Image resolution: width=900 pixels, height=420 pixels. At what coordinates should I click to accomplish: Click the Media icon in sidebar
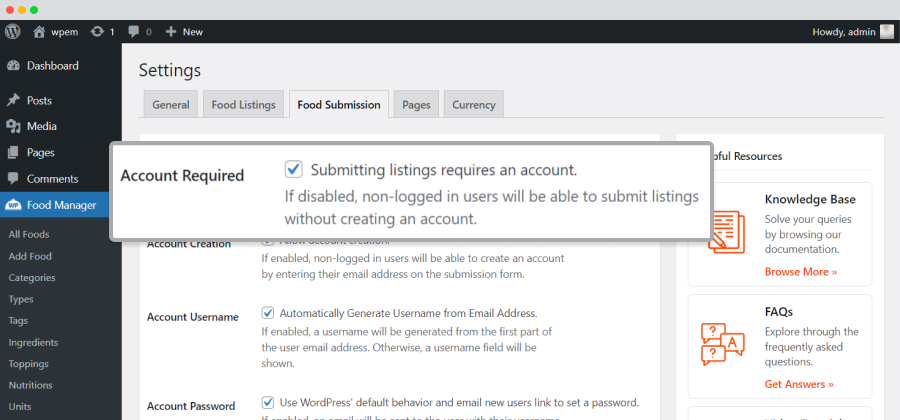coord(13,126)
